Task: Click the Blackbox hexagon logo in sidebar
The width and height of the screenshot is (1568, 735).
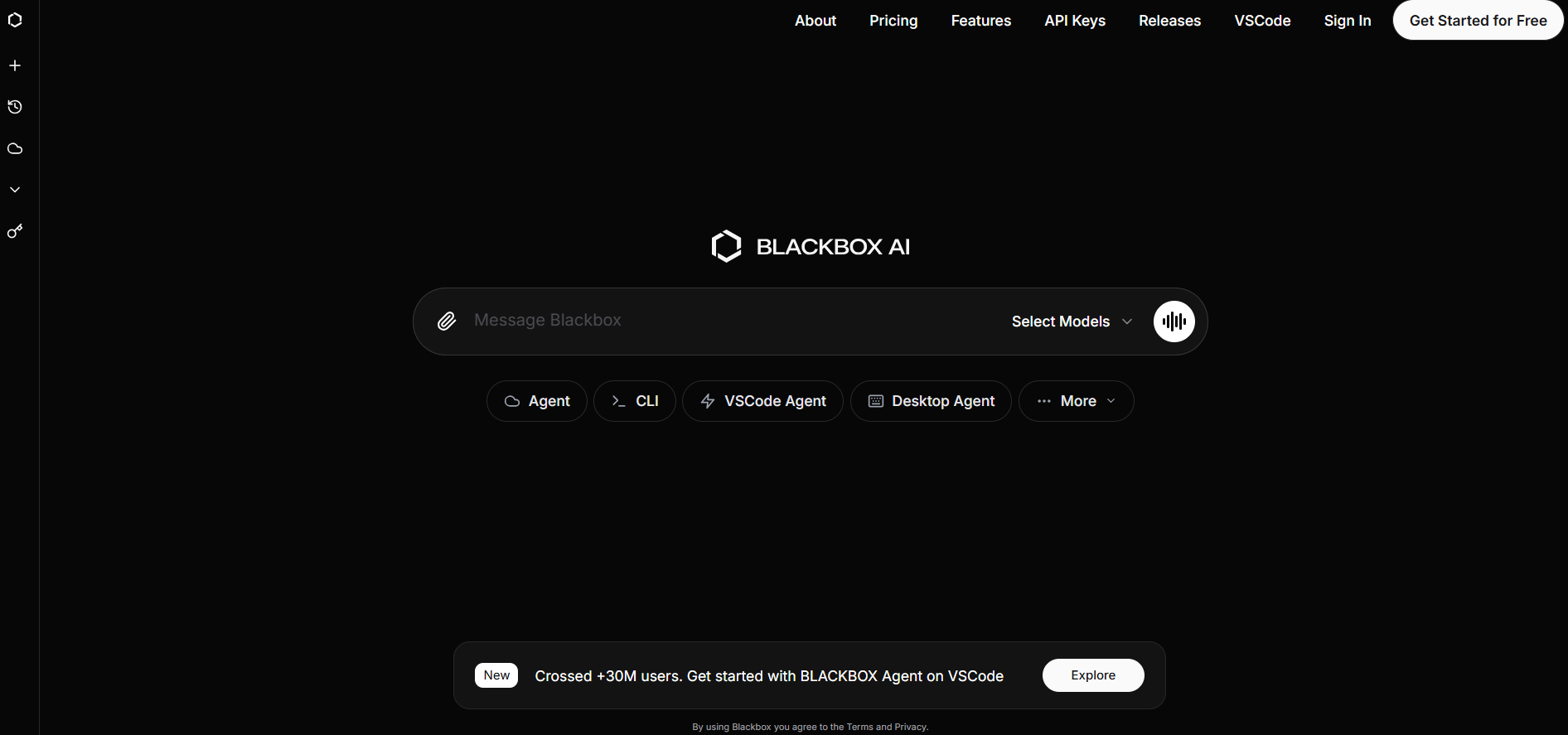Action: (x=15, y=20)
